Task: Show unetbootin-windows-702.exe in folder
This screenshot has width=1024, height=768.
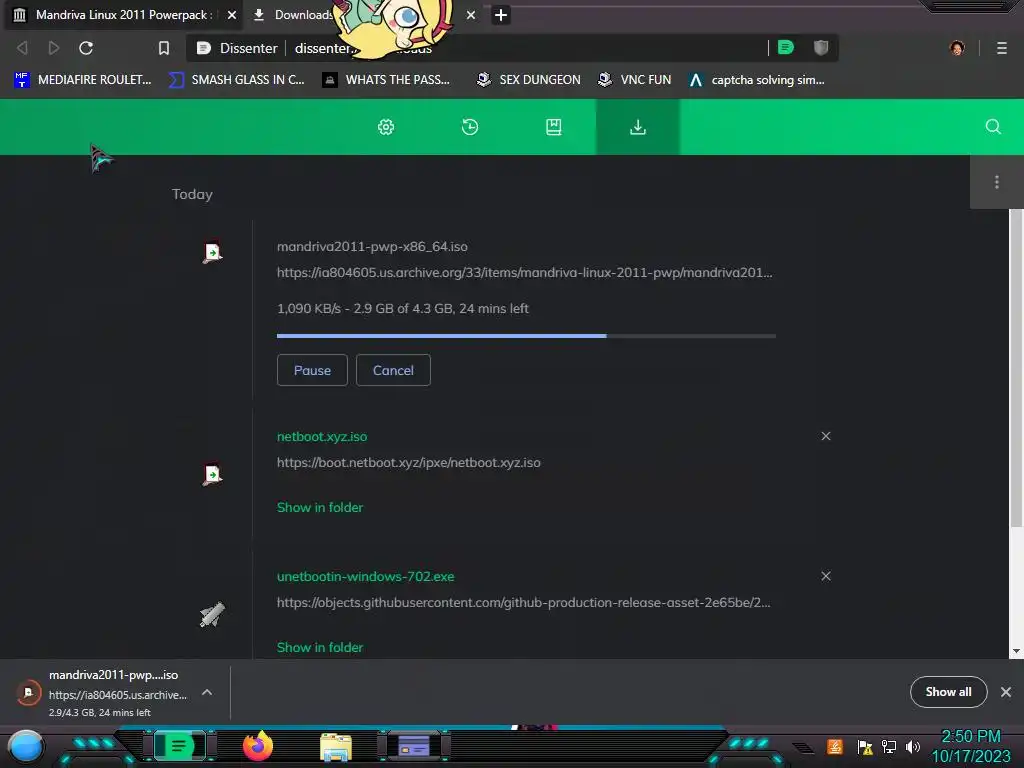Action: click(x=320, y=647)
